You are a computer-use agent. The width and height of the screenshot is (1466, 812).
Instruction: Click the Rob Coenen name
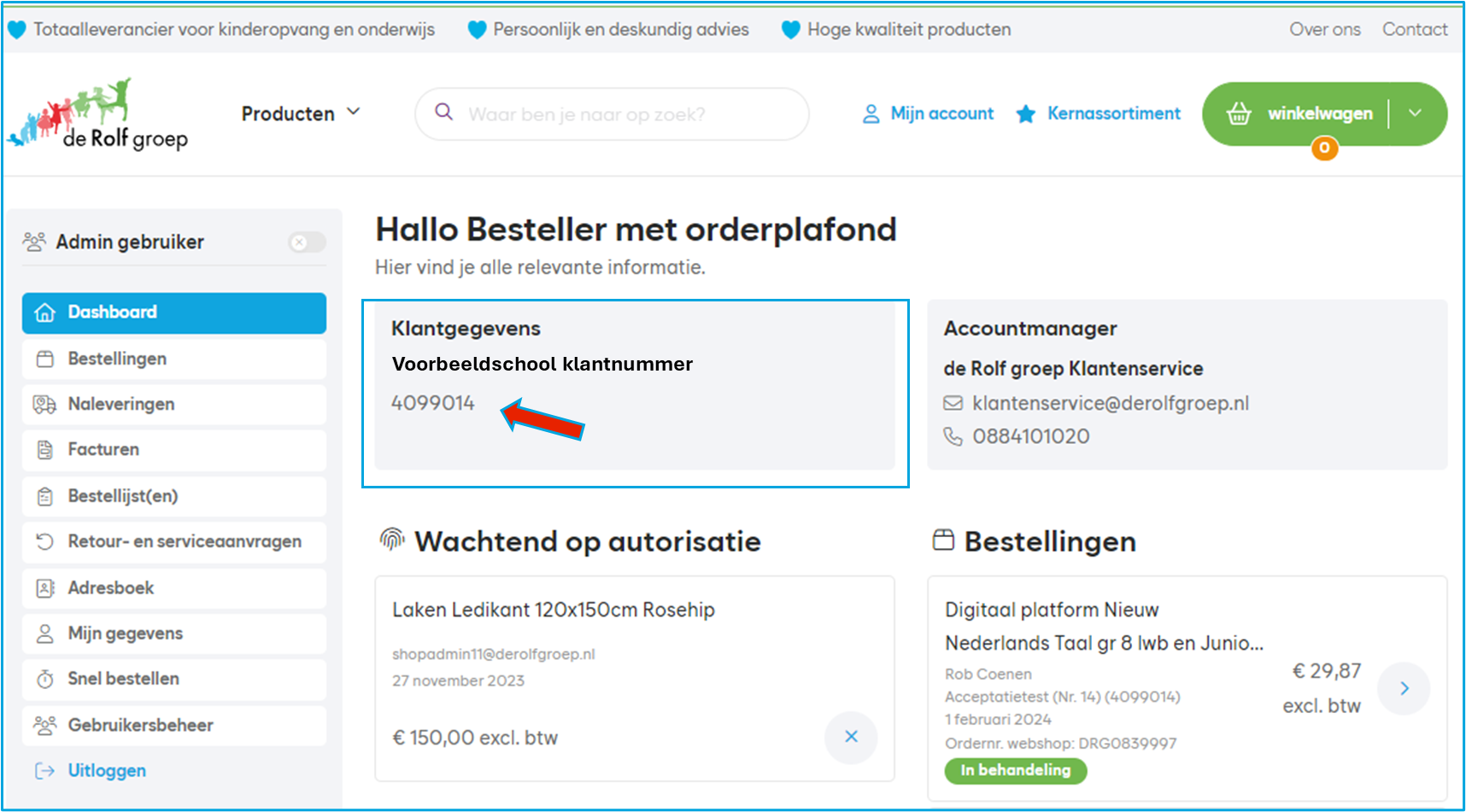click(988, 675)
